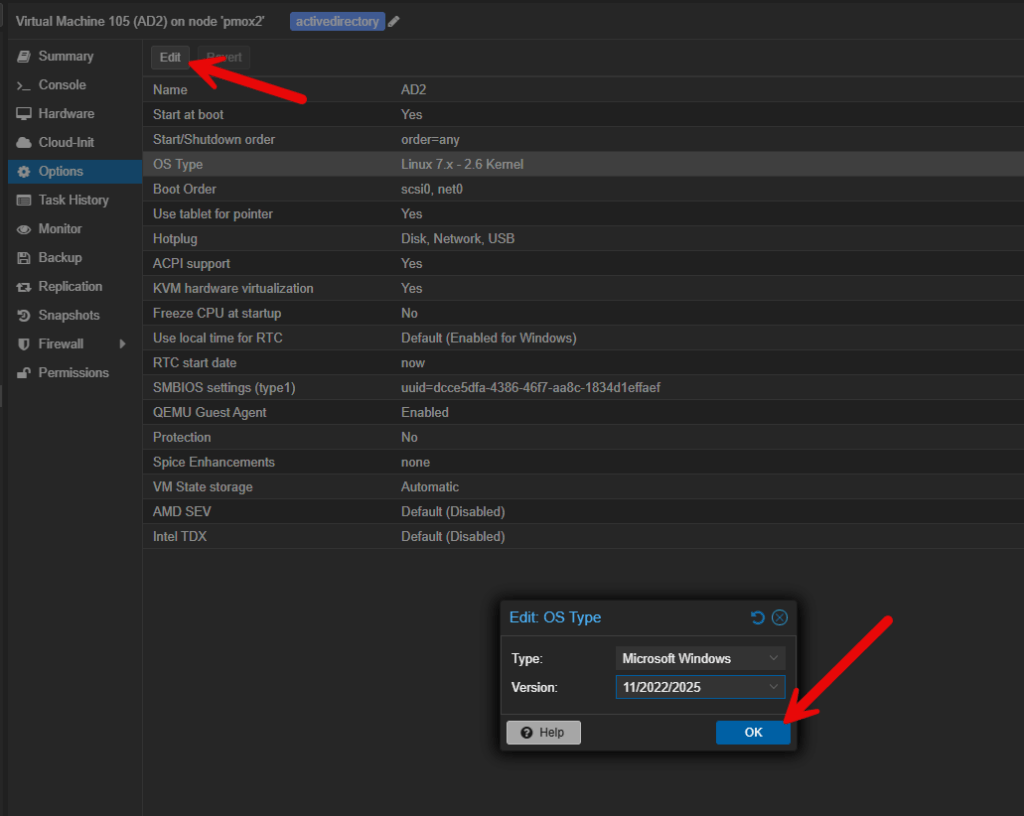This screenshot has width=1024, height=816.
Task: Click the Monitor eye icon
Action: click(x=24, y=229)
